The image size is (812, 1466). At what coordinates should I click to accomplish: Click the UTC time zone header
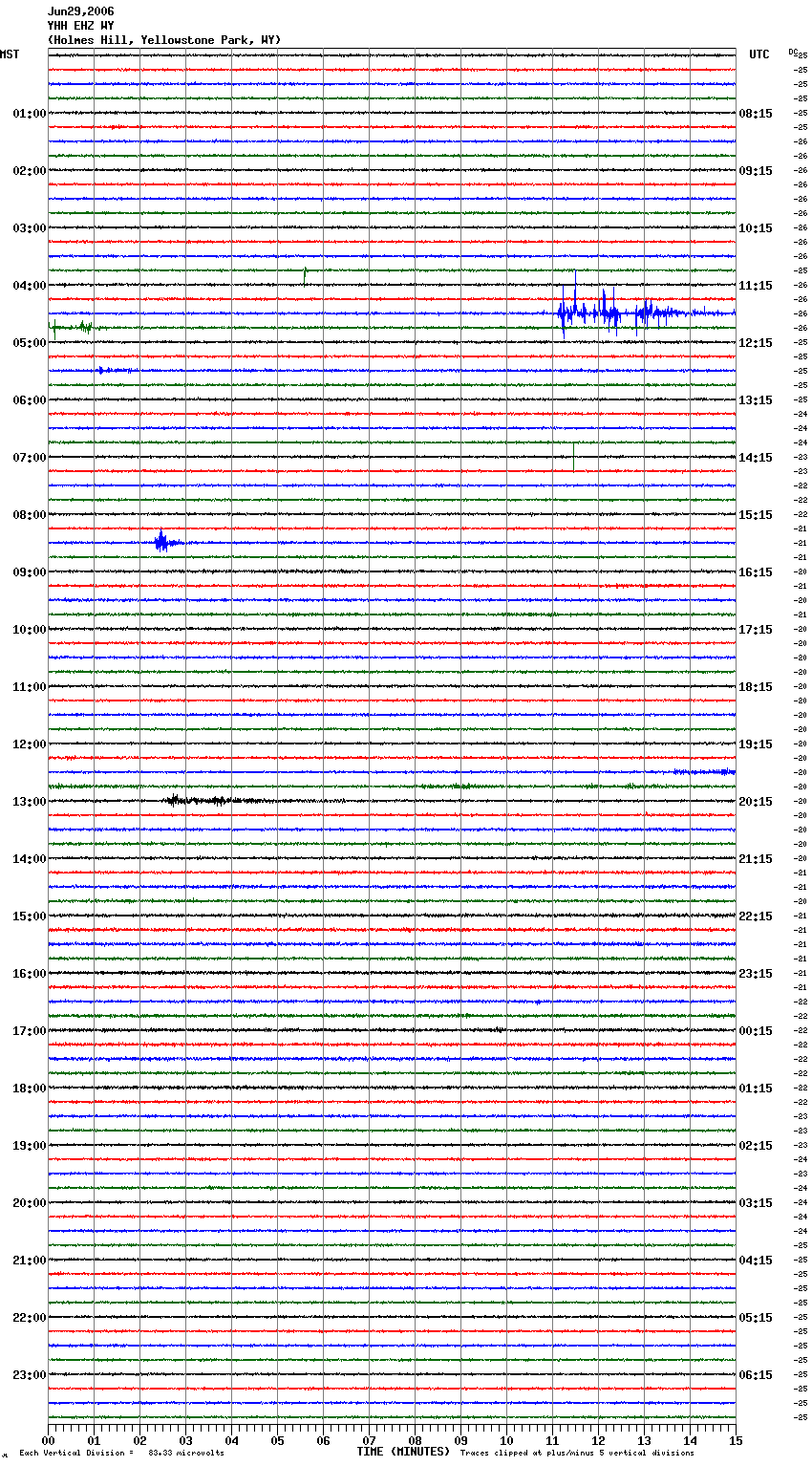tap(759, 54)
